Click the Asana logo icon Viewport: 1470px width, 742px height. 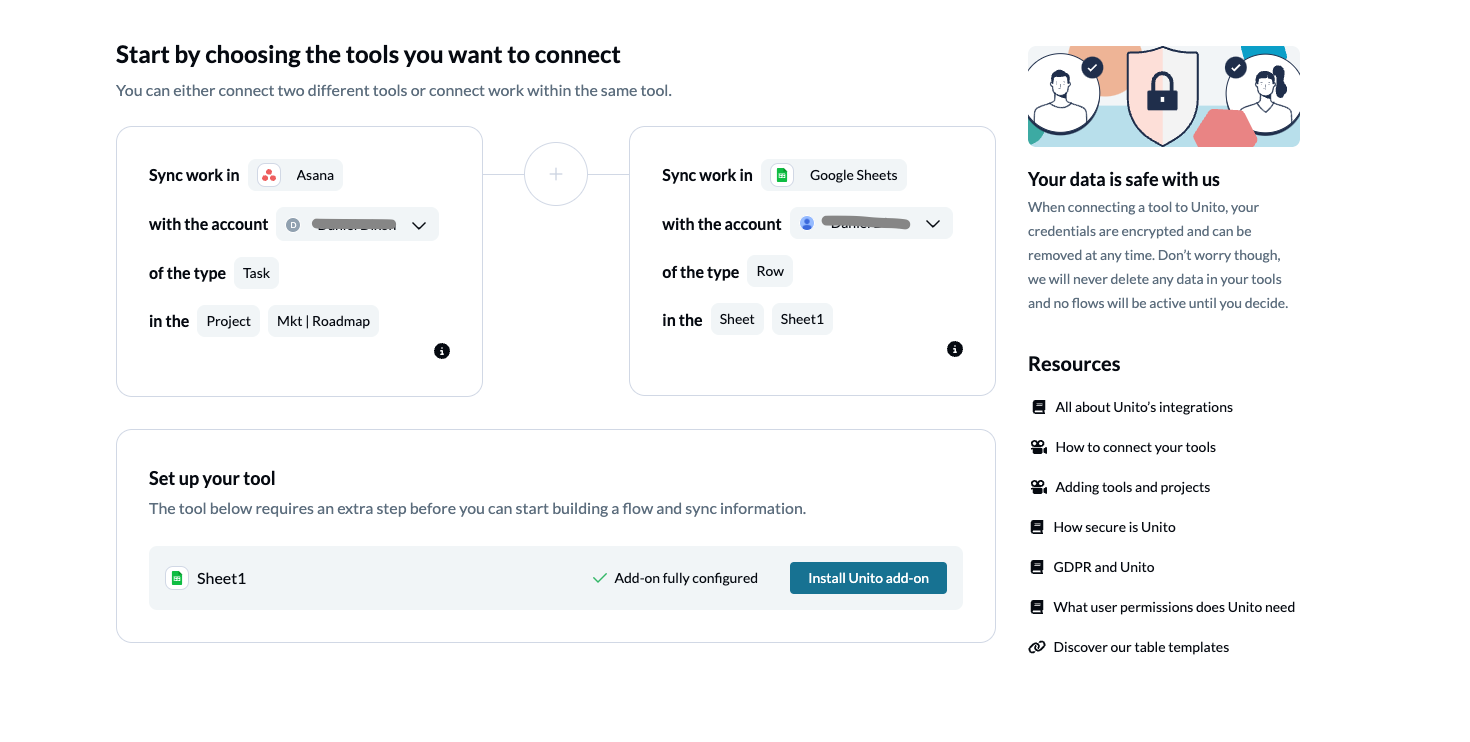269,176
